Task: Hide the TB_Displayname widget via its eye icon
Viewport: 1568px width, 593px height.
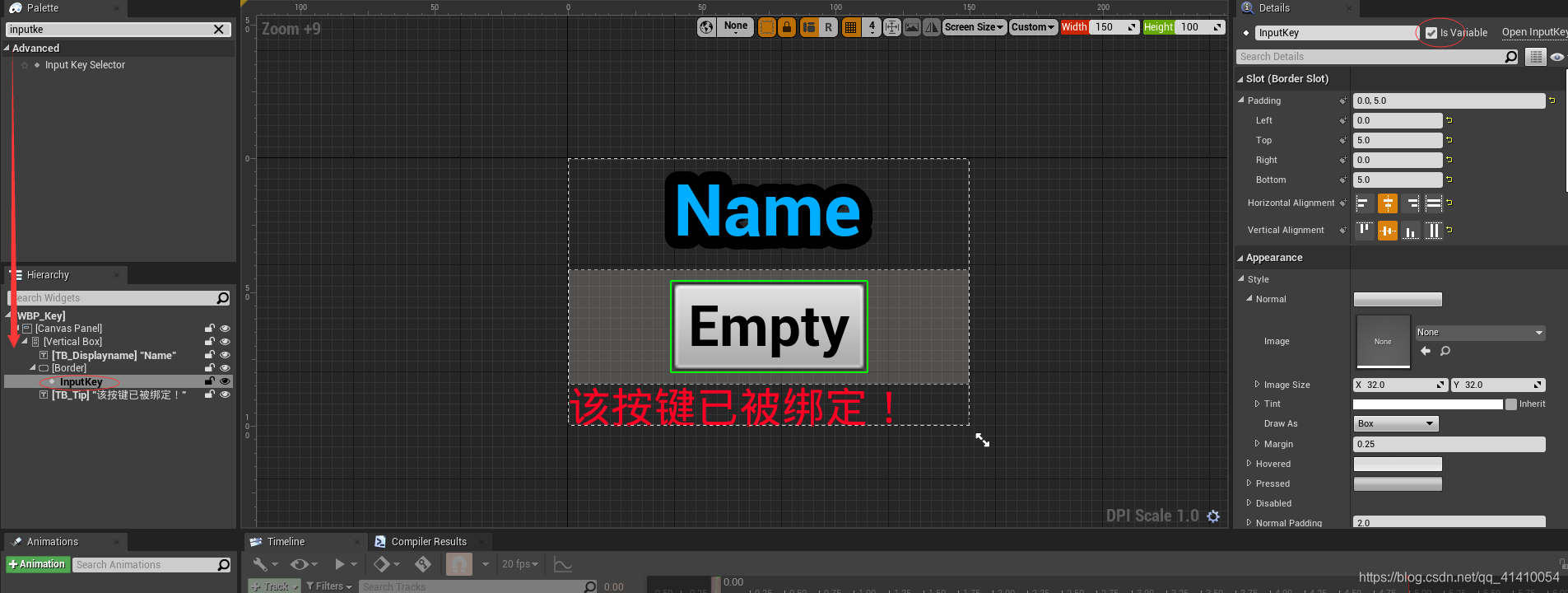Action: (x=225, y=355)
